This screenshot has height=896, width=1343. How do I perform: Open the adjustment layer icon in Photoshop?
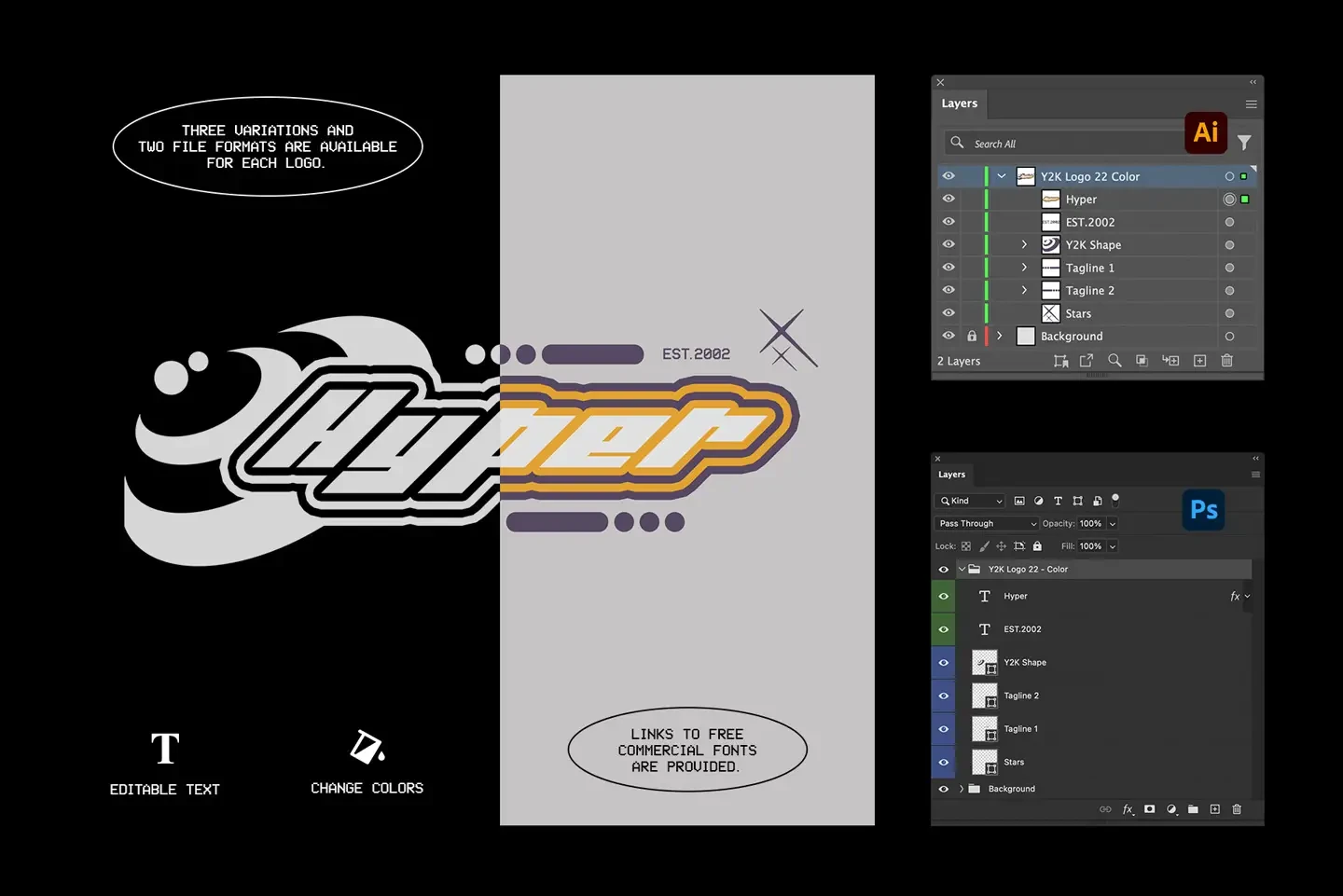pyautogui.click(x=1171, y=809)
